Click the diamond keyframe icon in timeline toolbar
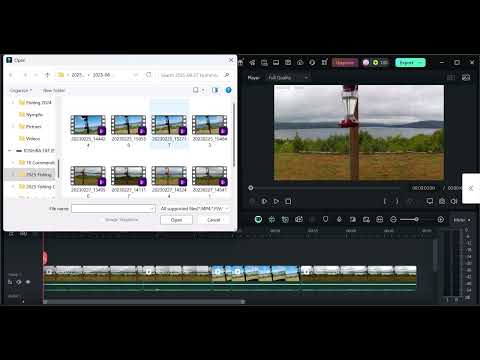This screenshot has height=360, width=480. [339, 219]
